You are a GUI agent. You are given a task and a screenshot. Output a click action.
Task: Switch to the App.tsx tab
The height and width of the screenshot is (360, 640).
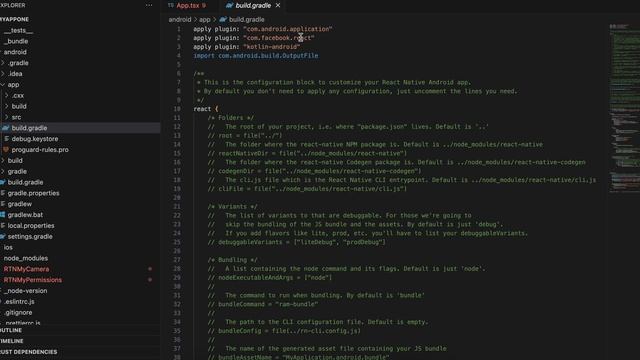[x=188, y=5]
